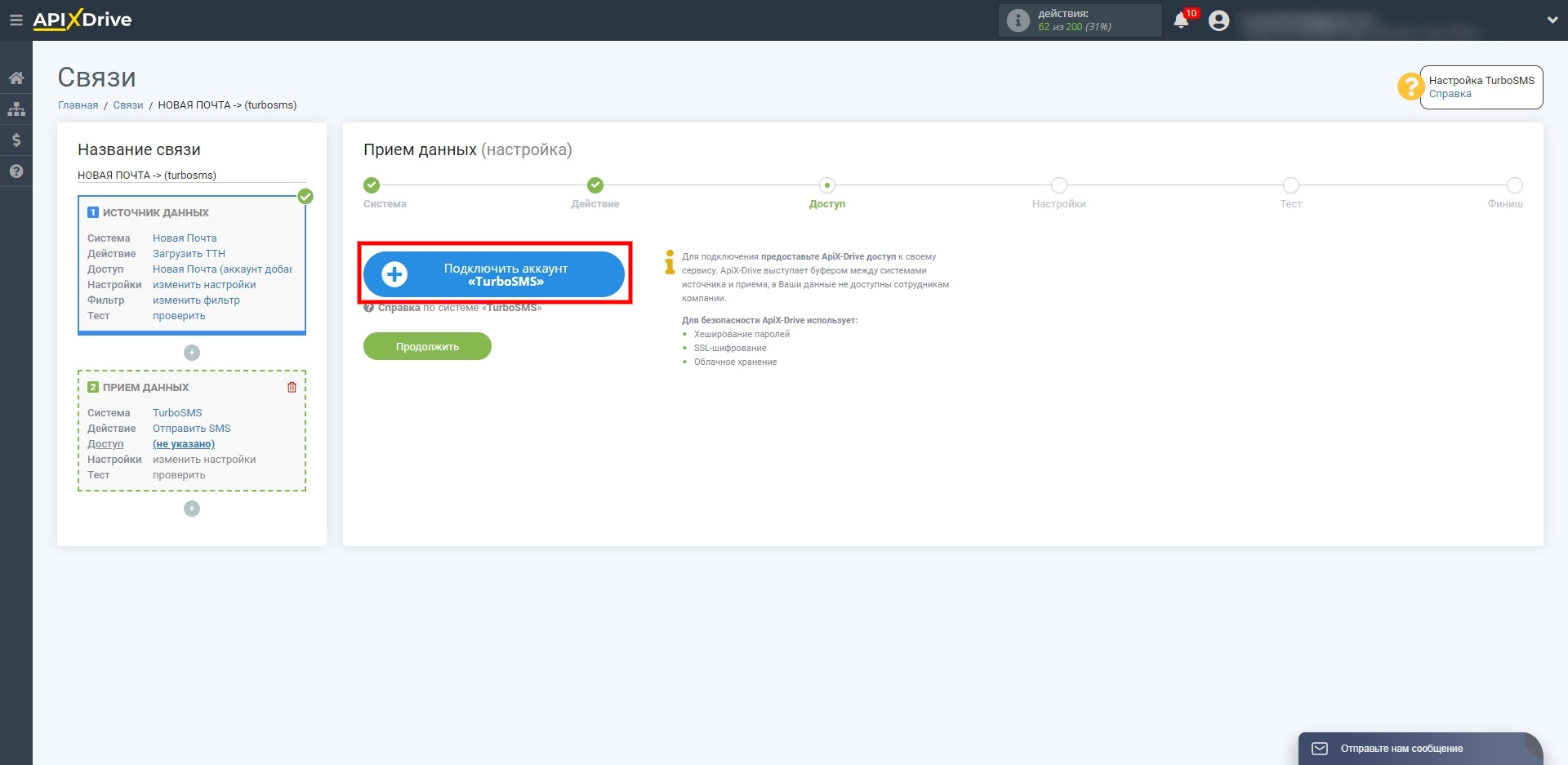Add a step with plus below data source
Screen dimensions: 1568x765
pos(192,353)
